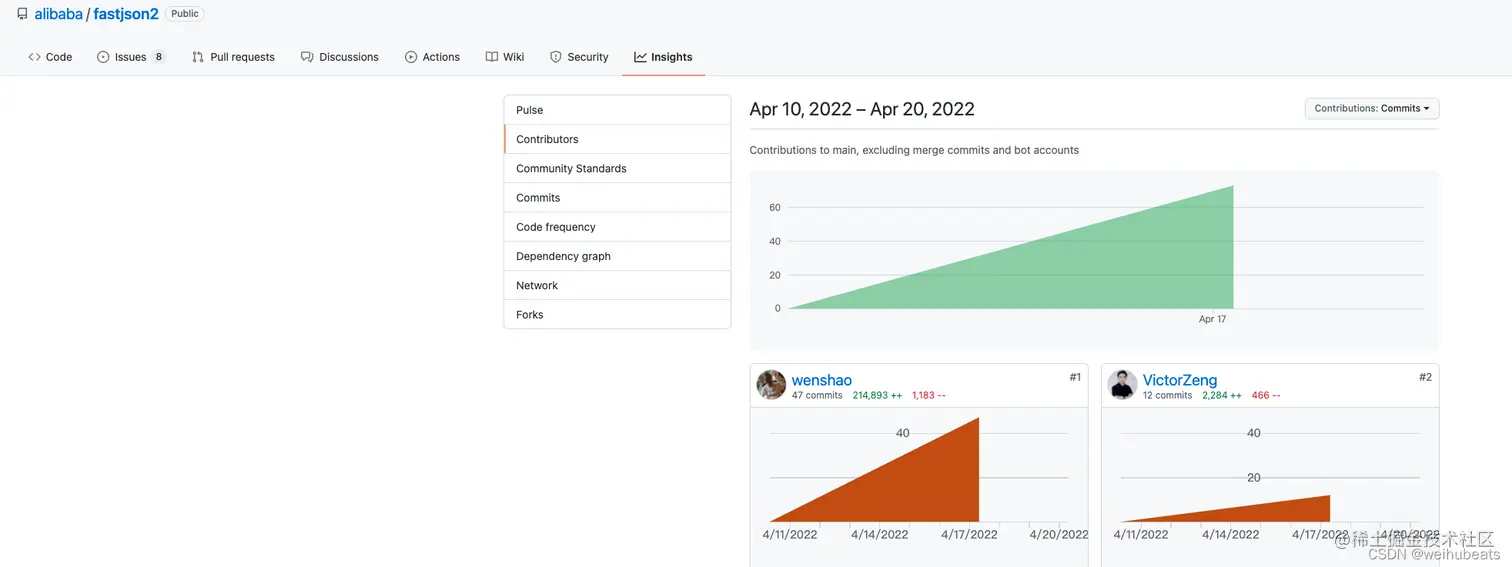Click the Wiki book icon
1512x567 pixels.
pyautogui.click(x=492, y=57)
